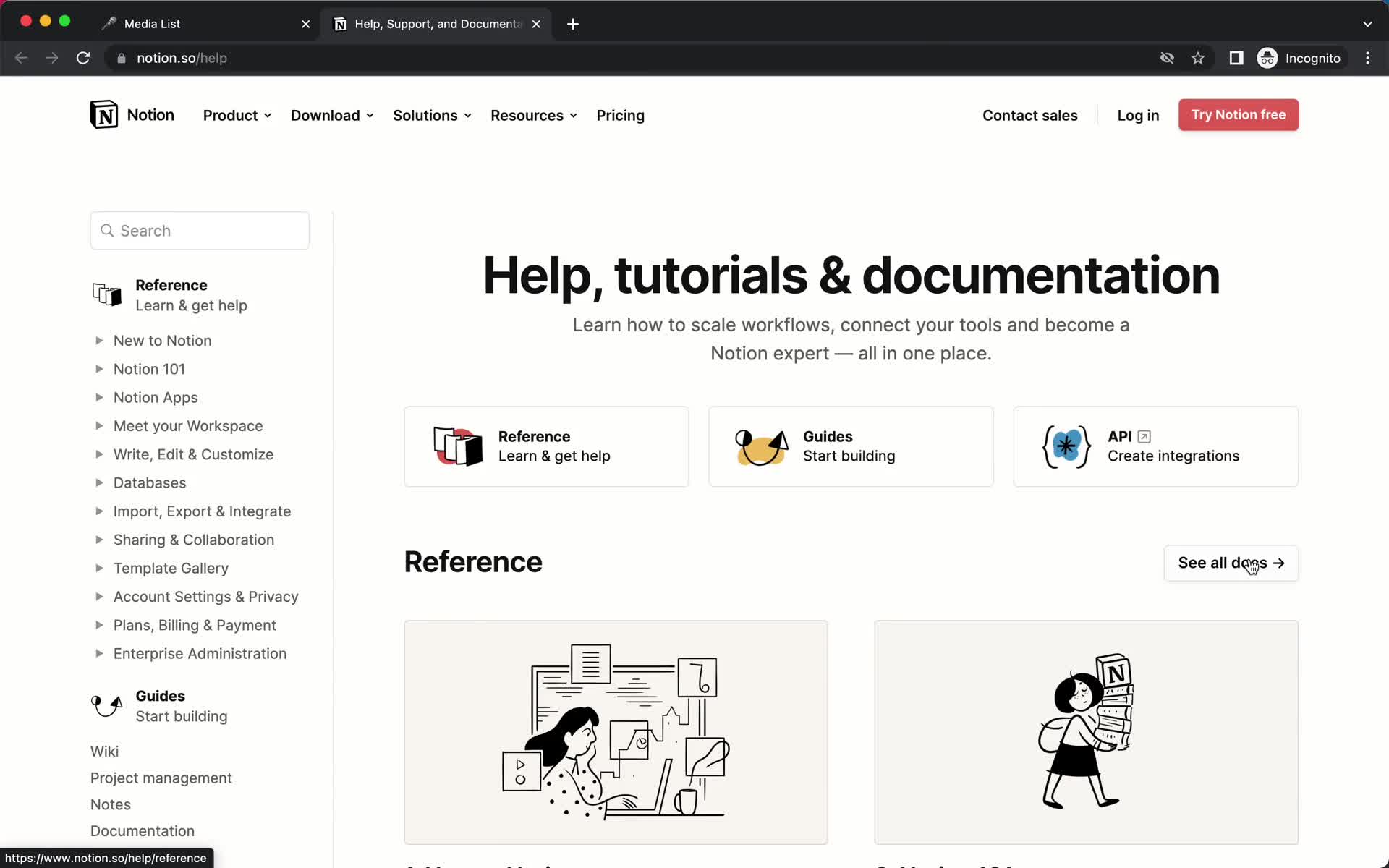
Task: Expand the Meet your Workspace section
Action: pyautogui.click(x=99, y=425)
